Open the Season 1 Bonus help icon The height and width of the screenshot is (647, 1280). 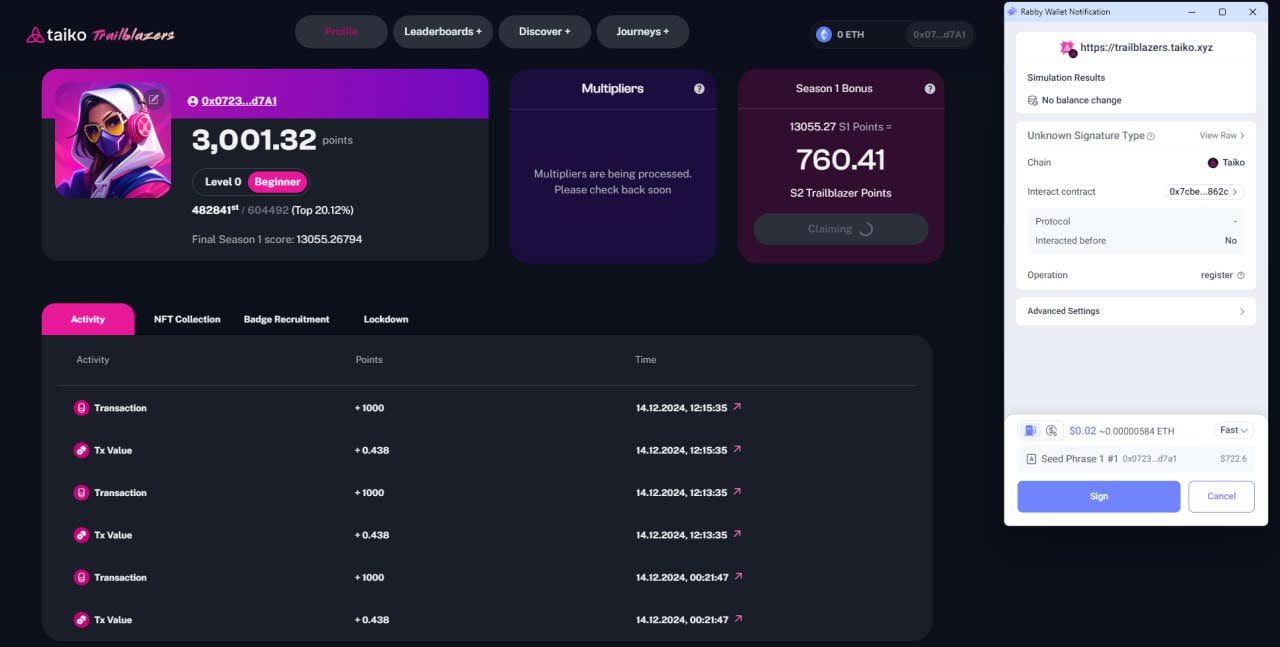coord(930,89)
